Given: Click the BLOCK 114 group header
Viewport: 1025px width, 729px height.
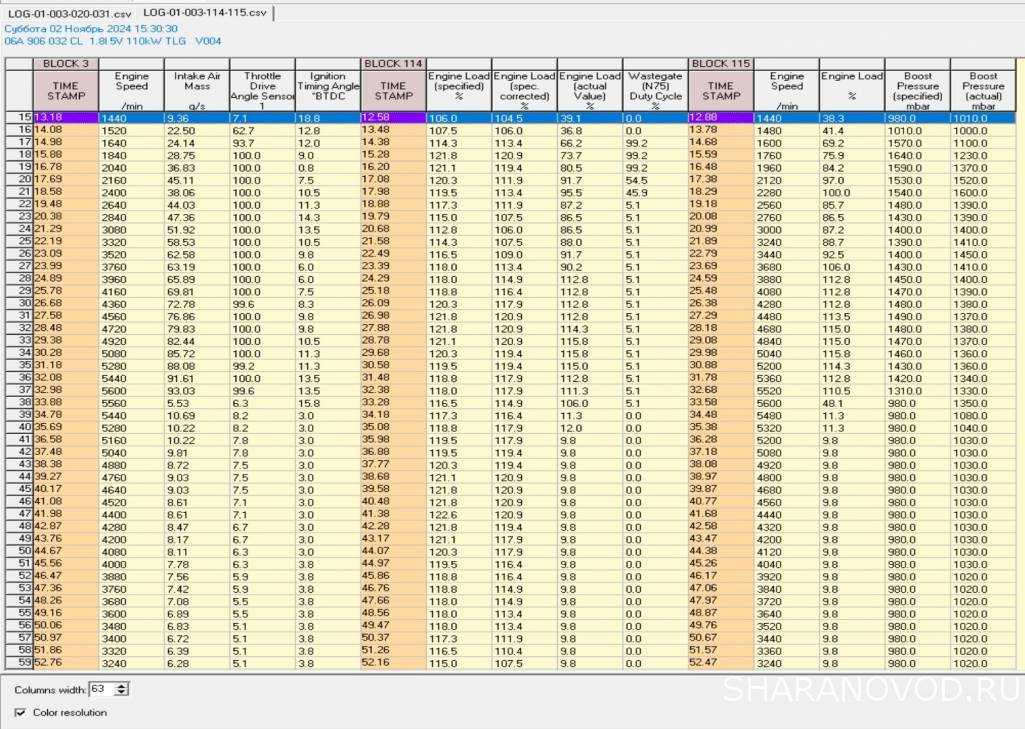Looking at the screenshot, I should point(393,63).
